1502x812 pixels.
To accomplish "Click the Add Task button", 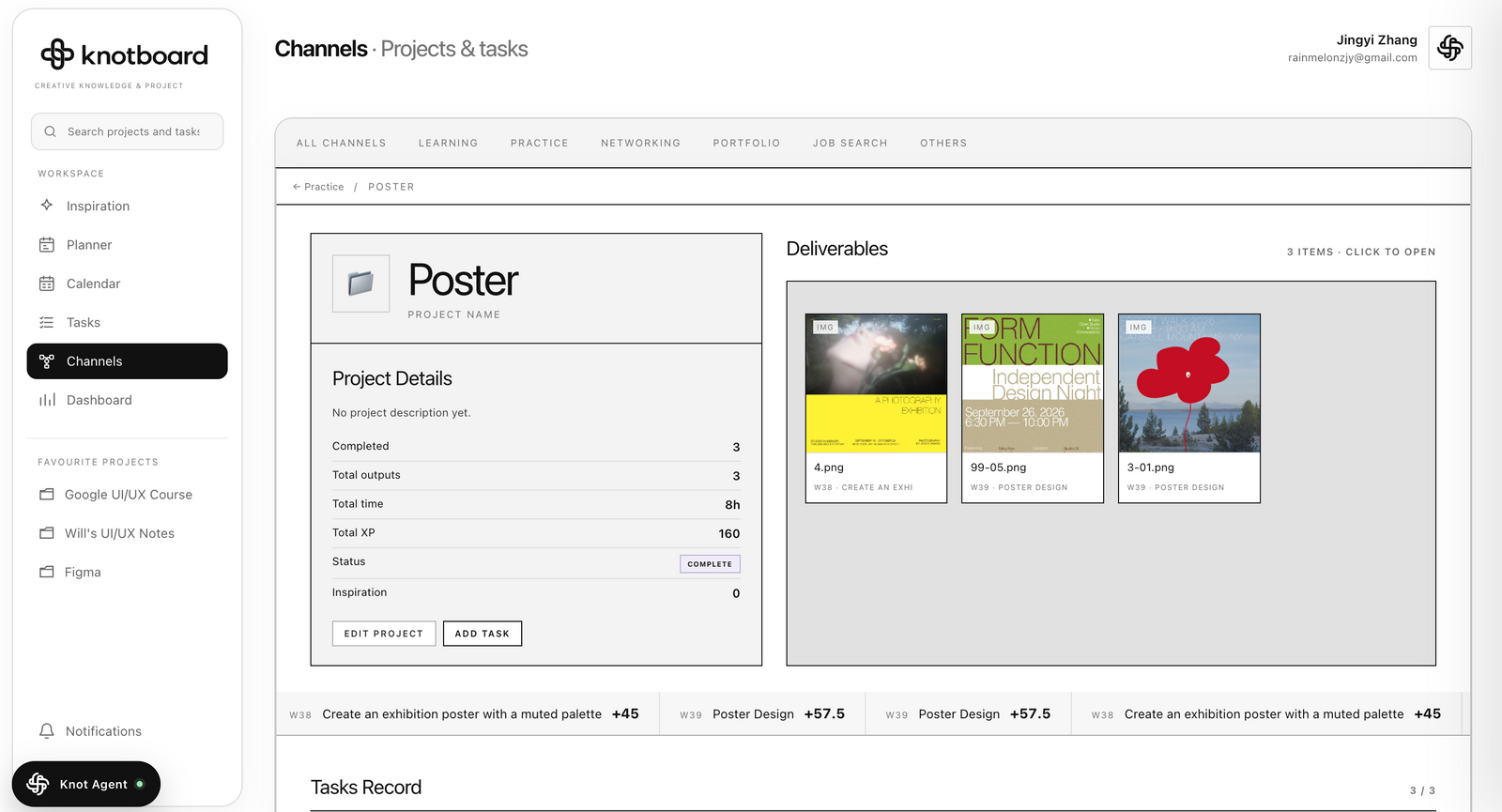I will (x=483, y=634).
